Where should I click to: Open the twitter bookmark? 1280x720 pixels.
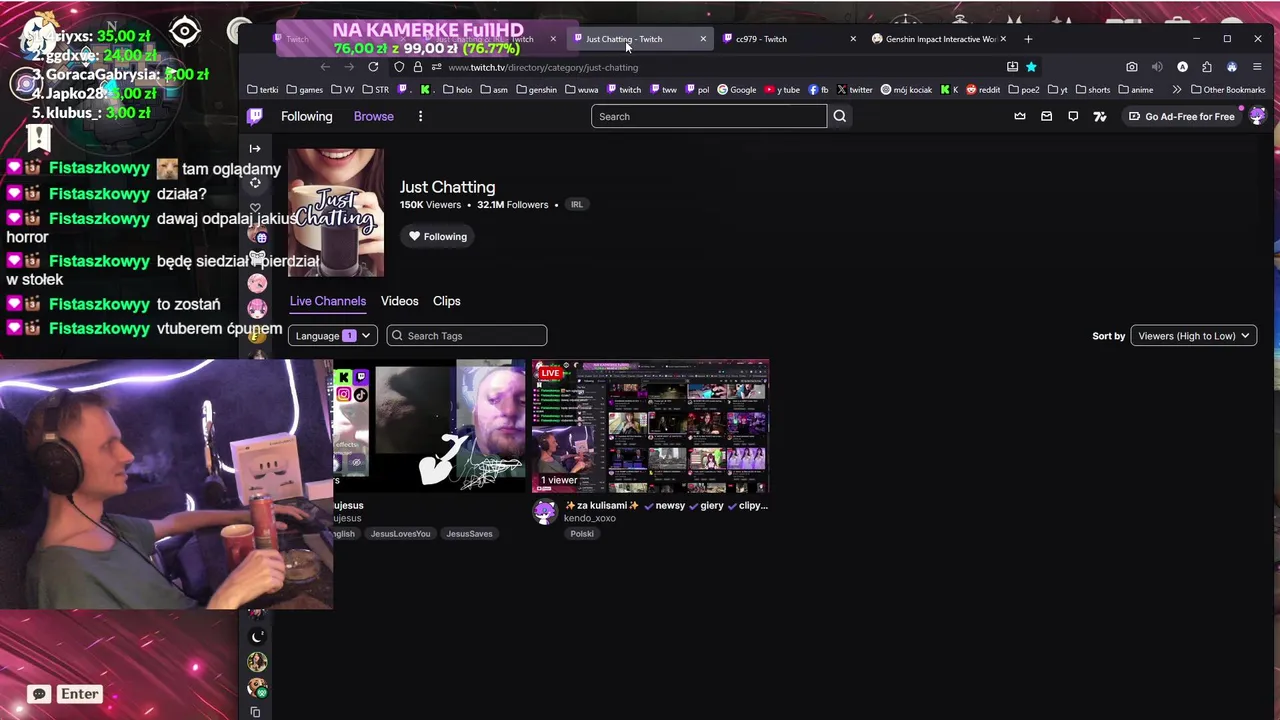tap(854, 89)
